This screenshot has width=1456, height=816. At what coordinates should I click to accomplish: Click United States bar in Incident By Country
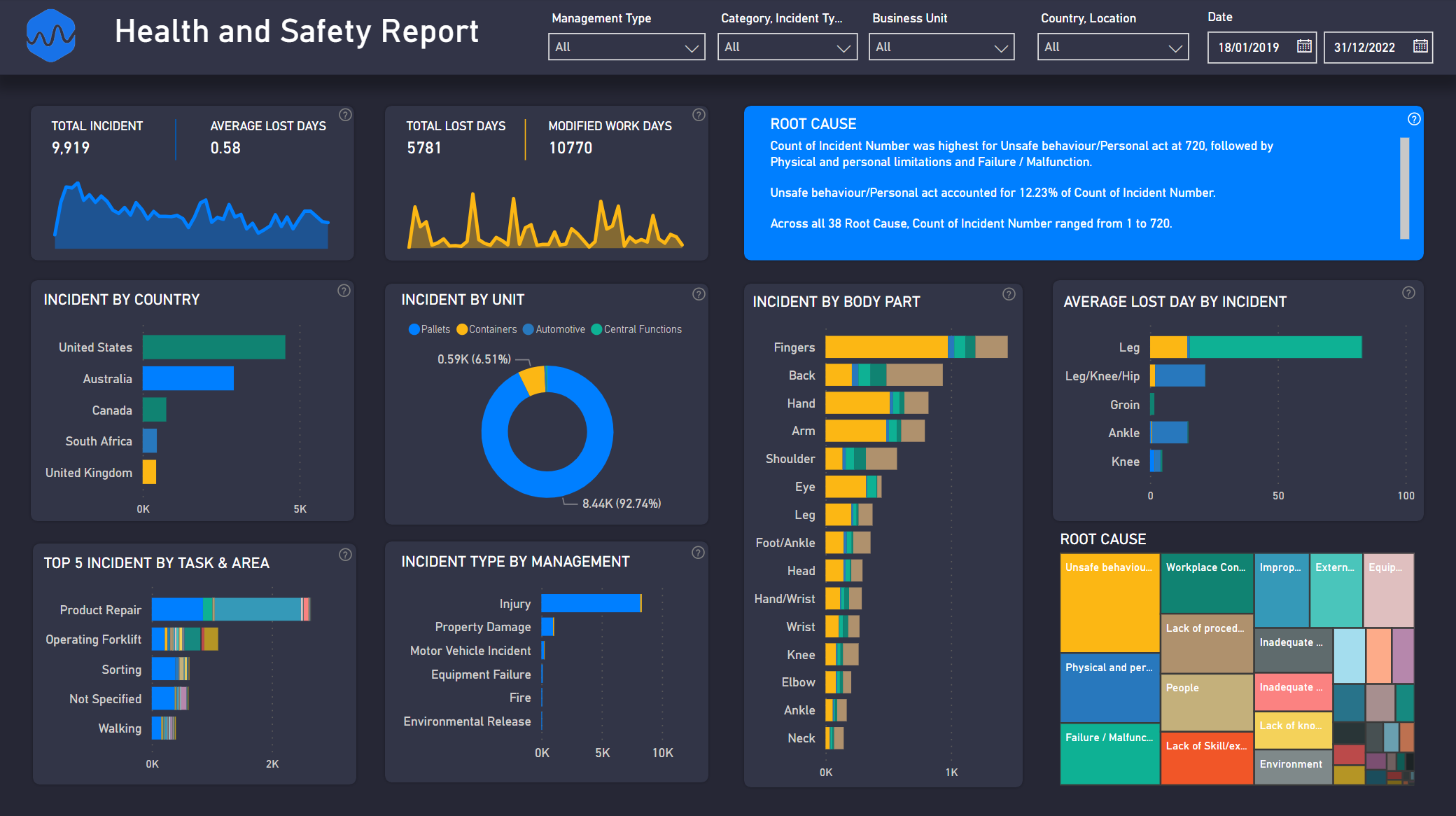point(215,347)
